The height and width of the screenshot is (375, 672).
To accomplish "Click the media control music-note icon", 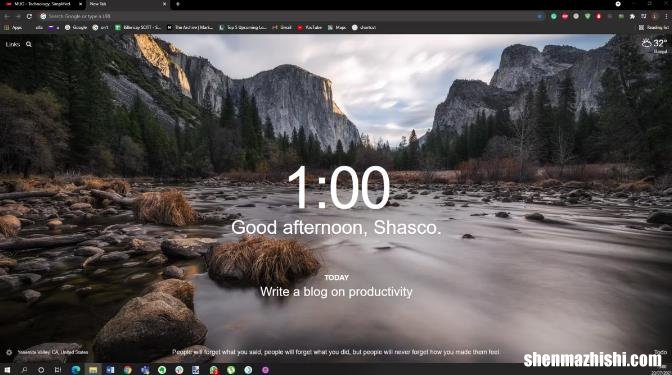I will tap(643, 16).
